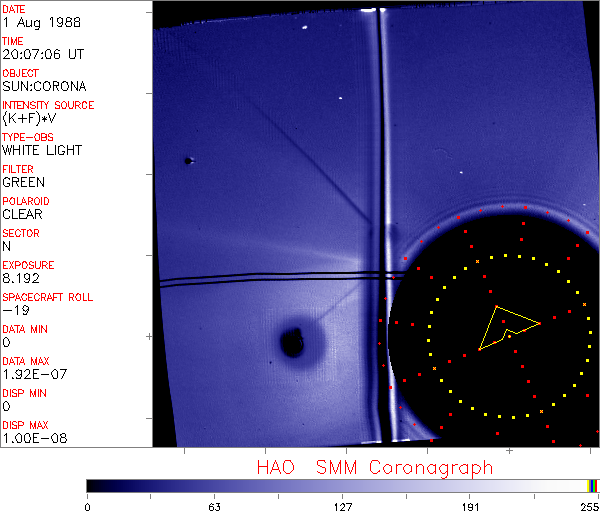Click the 63 tick label under the color bar
The image size is (600, 512).
214,505
